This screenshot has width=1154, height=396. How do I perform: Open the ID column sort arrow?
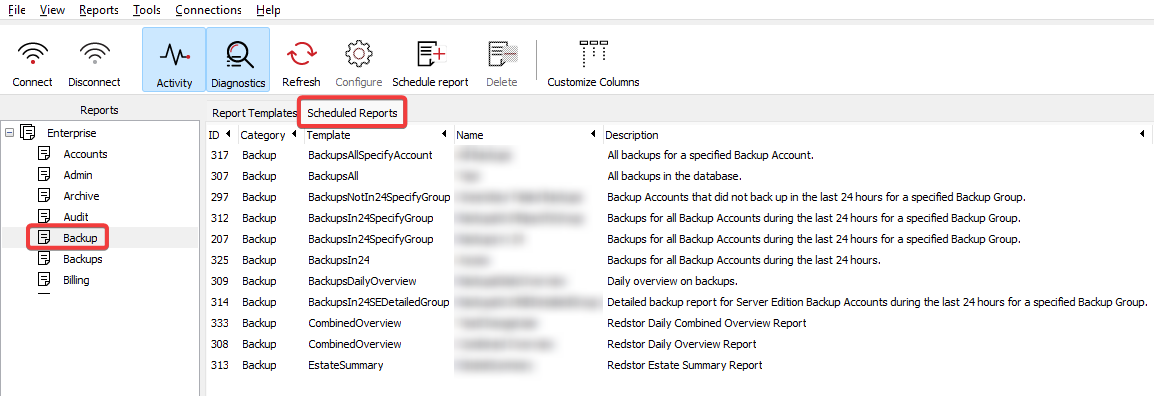pos(228,134)
